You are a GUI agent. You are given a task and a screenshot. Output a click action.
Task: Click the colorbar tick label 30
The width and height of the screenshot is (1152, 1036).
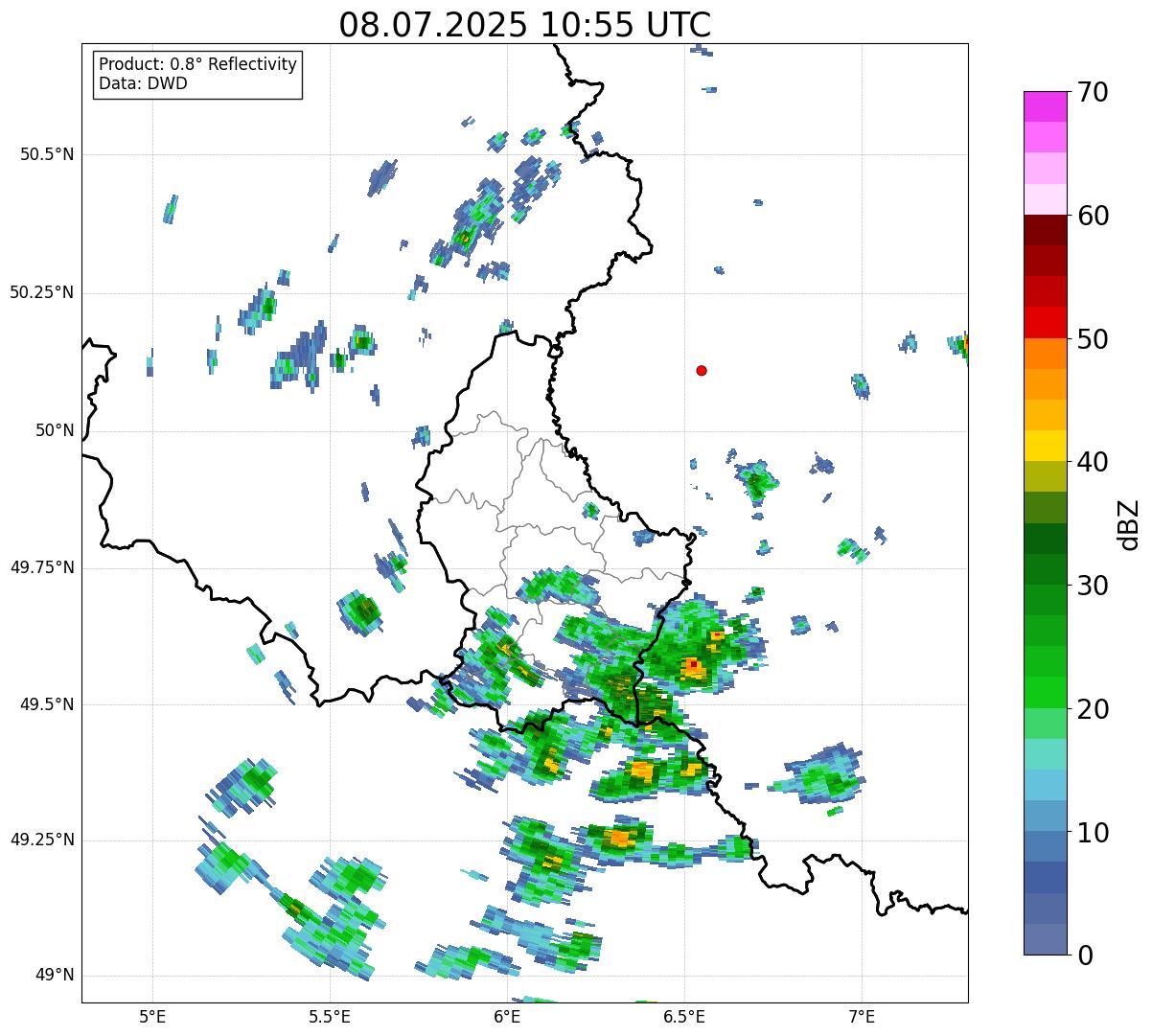click(x=1093, y=586)
